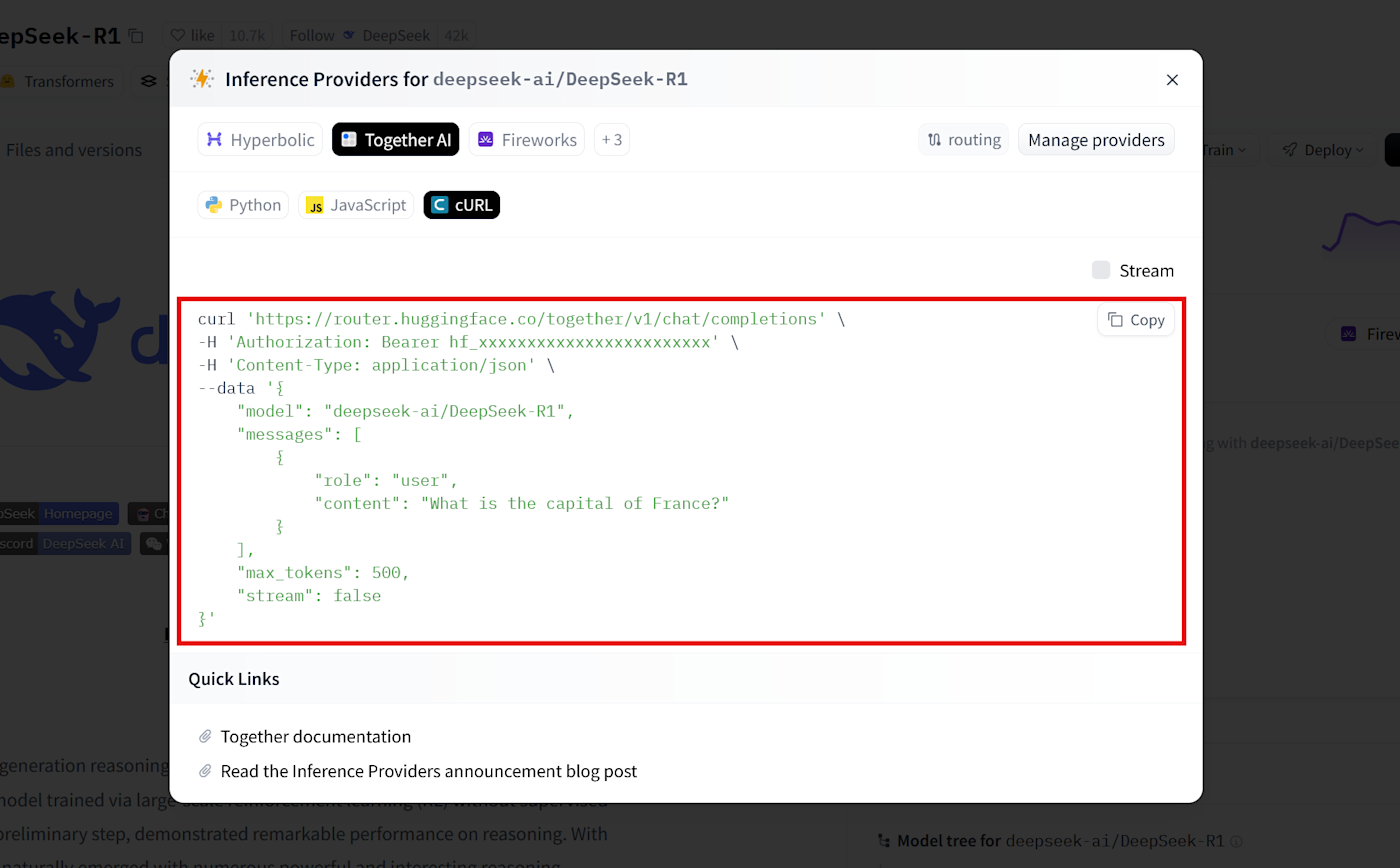Viewport: 1400px width, 868px height.
Task: Switch to the cURL code tab
Action: pos(462,205)
